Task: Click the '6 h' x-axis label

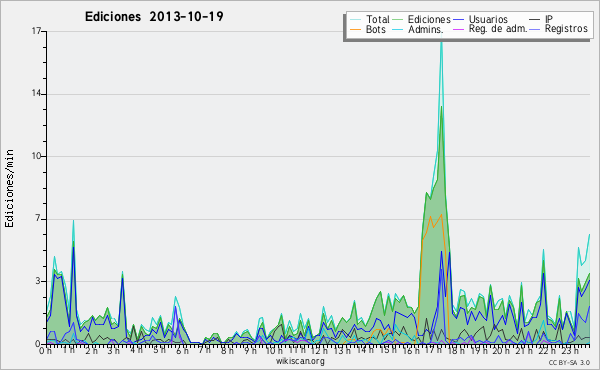Action: pos(182,350)
